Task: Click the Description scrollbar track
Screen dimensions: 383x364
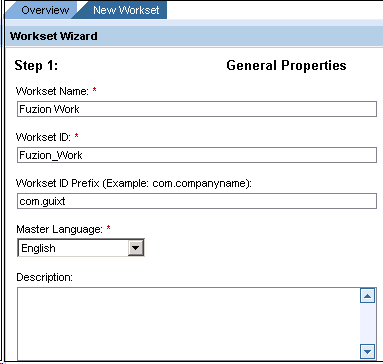Action: point(367,323)
